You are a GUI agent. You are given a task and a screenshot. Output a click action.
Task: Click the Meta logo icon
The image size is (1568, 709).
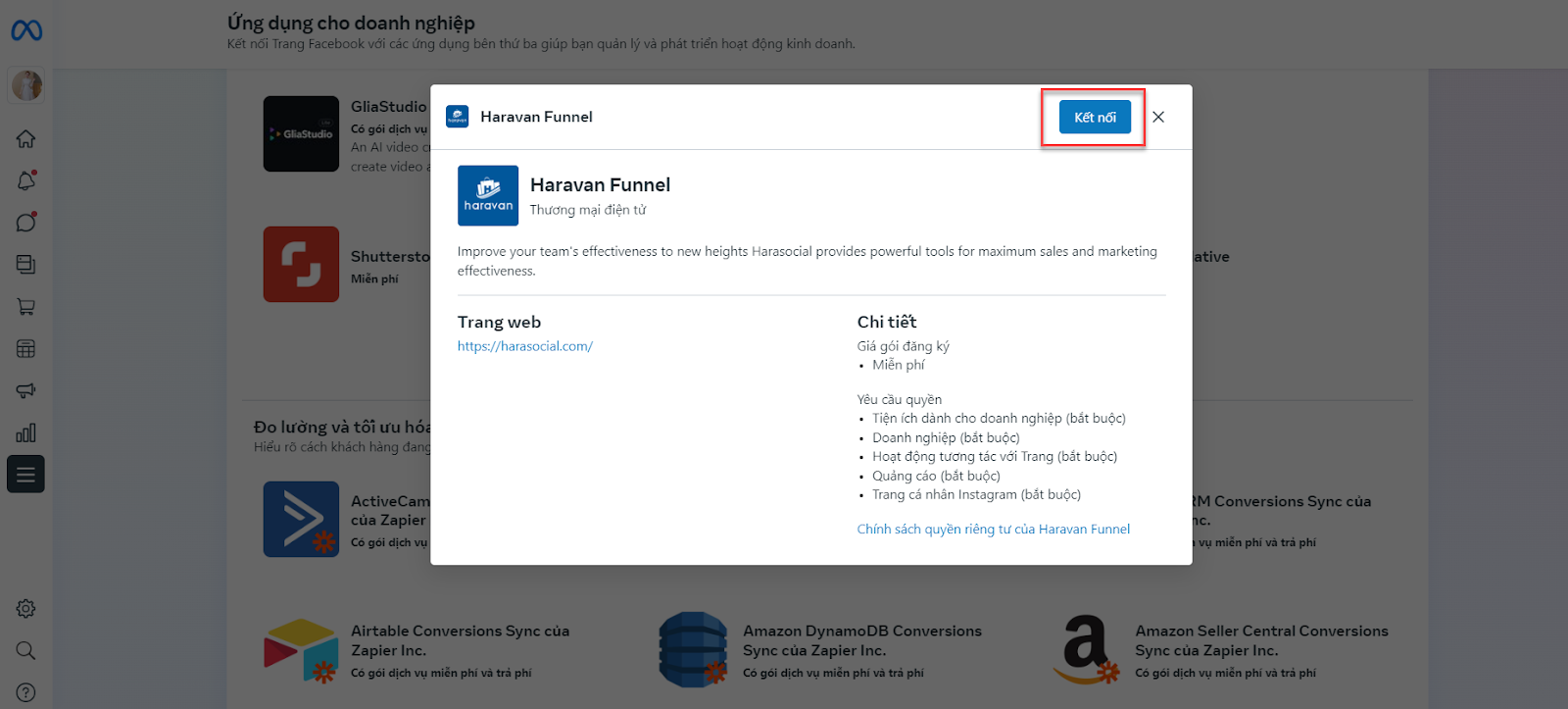click(26, 31)
